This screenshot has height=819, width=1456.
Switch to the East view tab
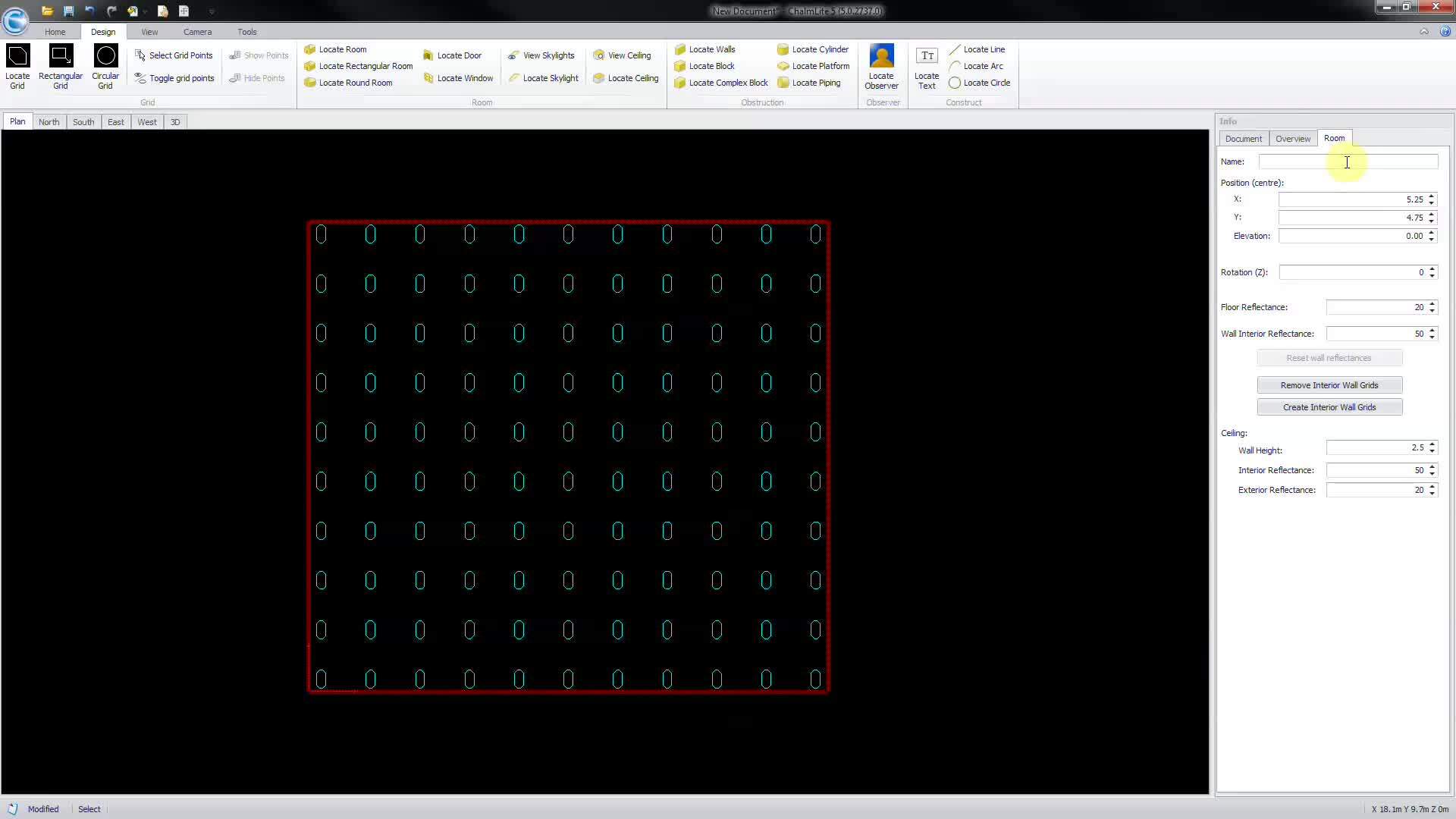[x=115, y=122]
